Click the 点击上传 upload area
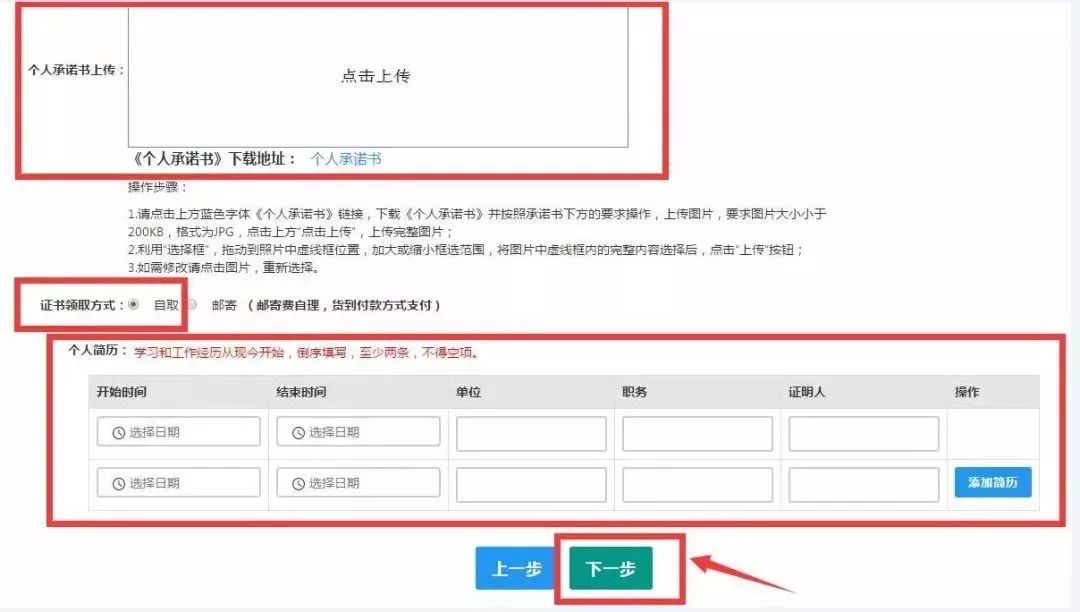 [377, 76]
